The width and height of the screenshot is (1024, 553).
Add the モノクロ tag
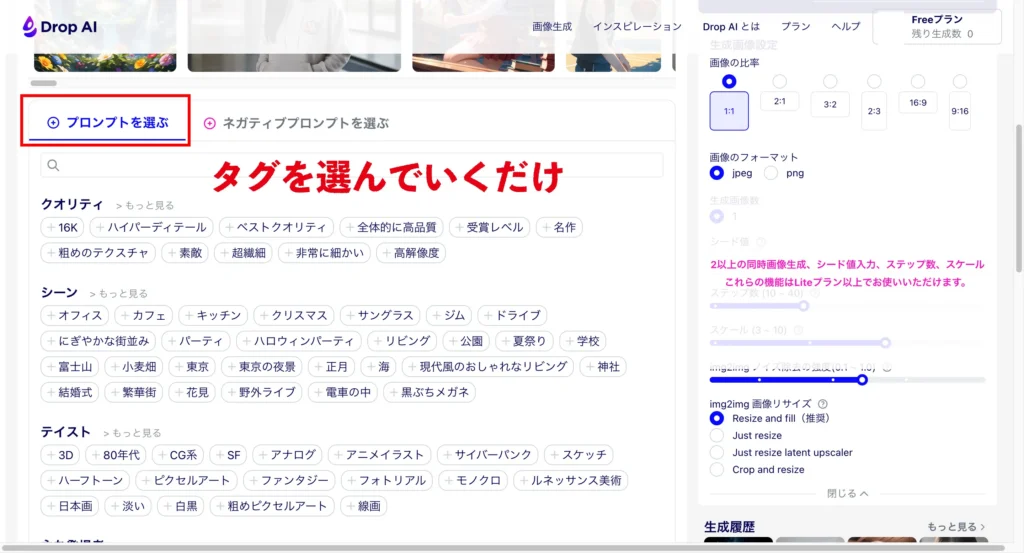[473, 480]
